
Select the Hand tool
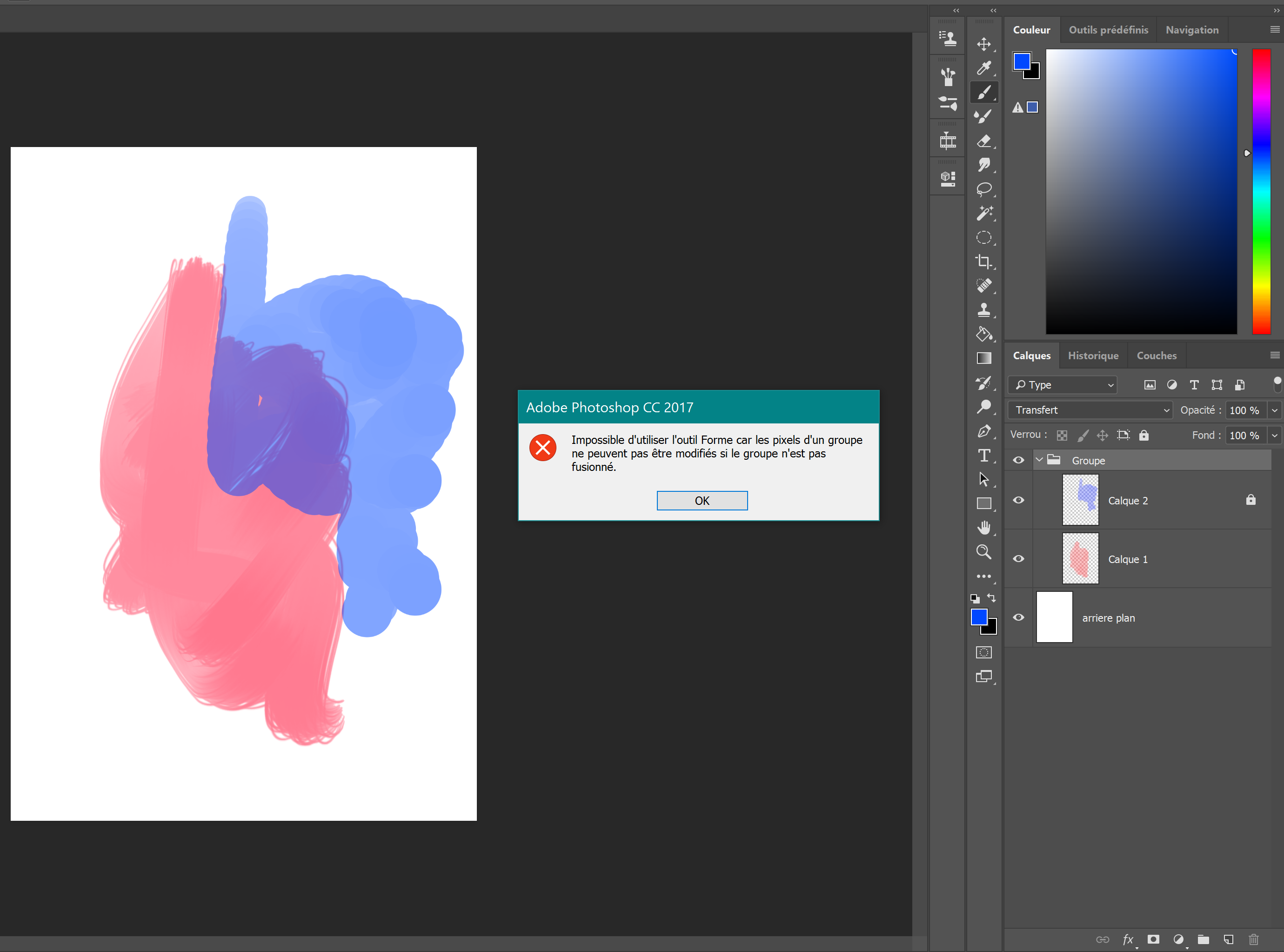(984, 527)
